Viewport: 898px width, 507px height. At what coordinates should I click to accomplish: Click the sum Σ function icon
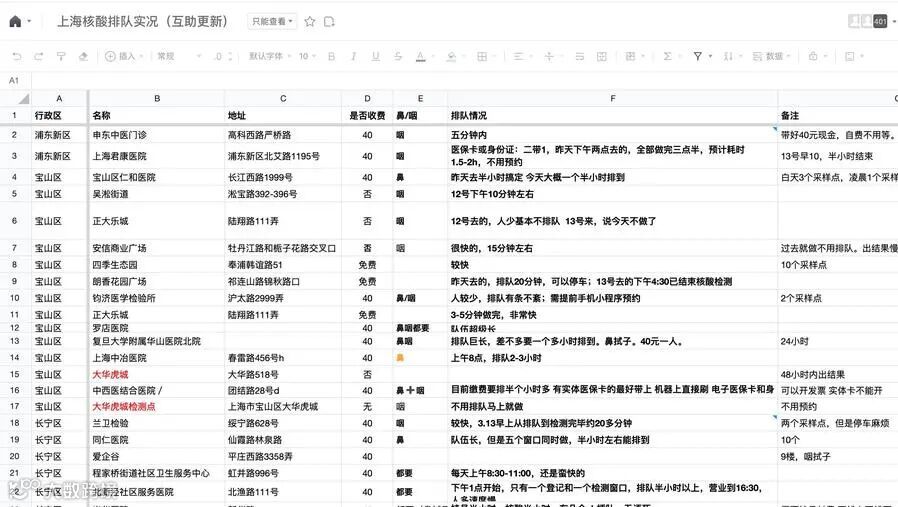[x=667, y=56]
